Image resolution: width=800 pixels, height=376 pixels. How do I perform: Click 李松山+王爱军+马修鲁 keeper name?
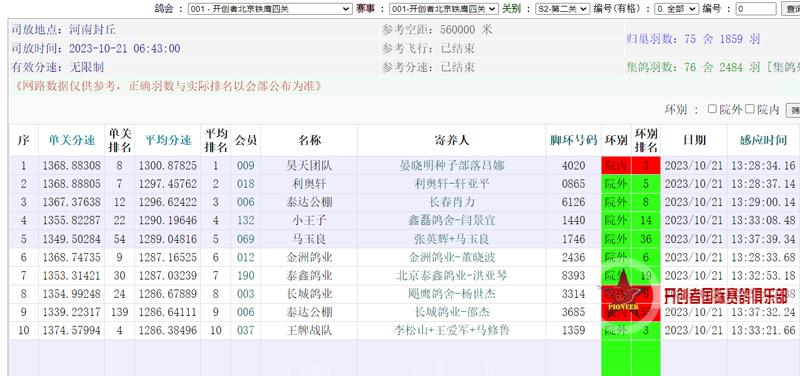point(452,330)
